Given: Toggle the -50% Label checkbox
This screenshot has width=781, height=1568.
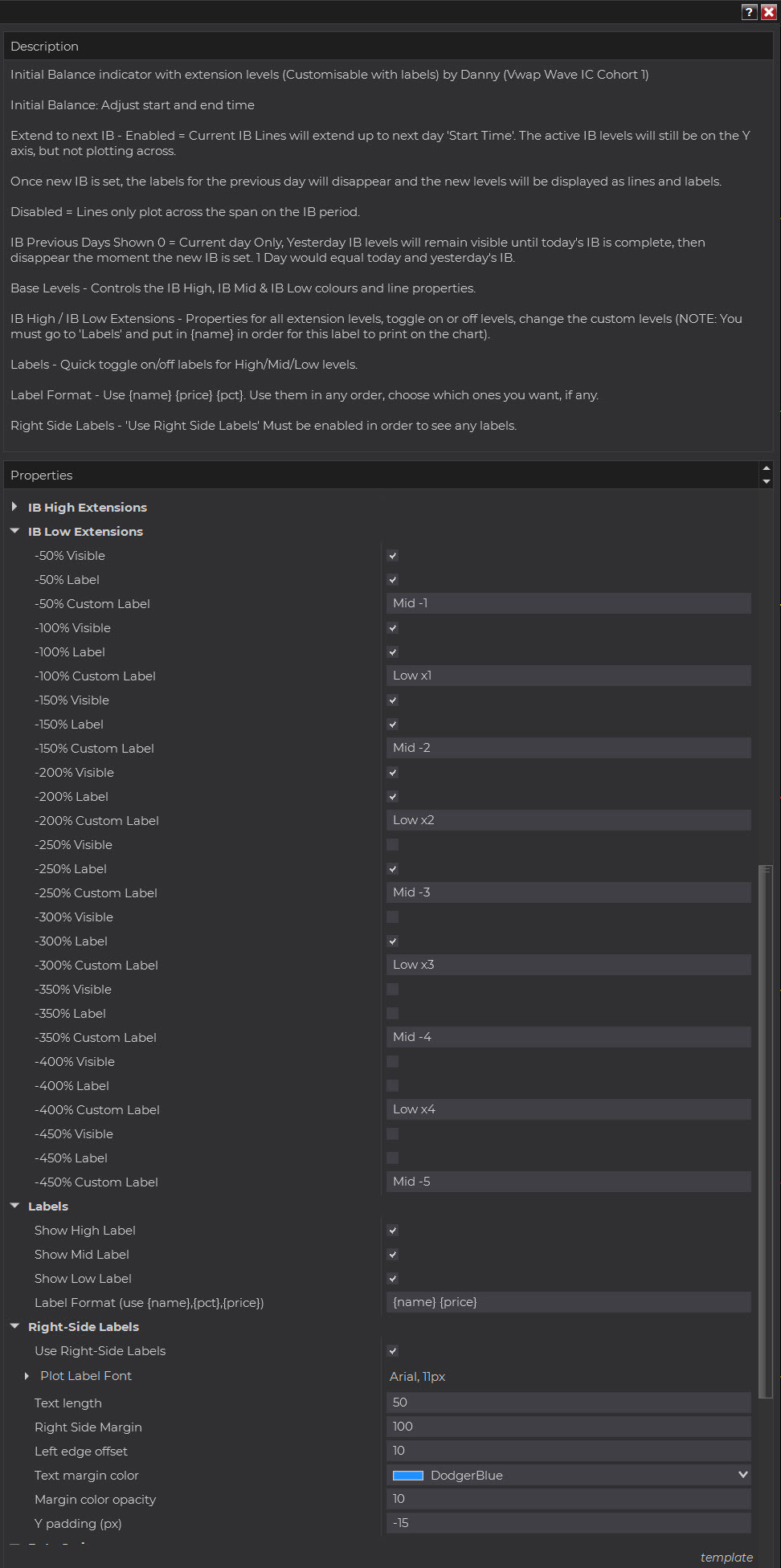Looking at the screenshot, I should [x=393, y=579].
